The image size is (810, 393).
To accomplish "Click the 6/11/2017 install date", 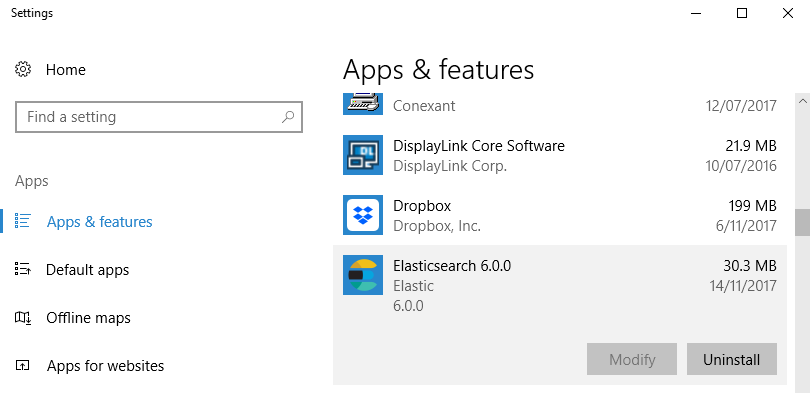I will click(746, 226).
